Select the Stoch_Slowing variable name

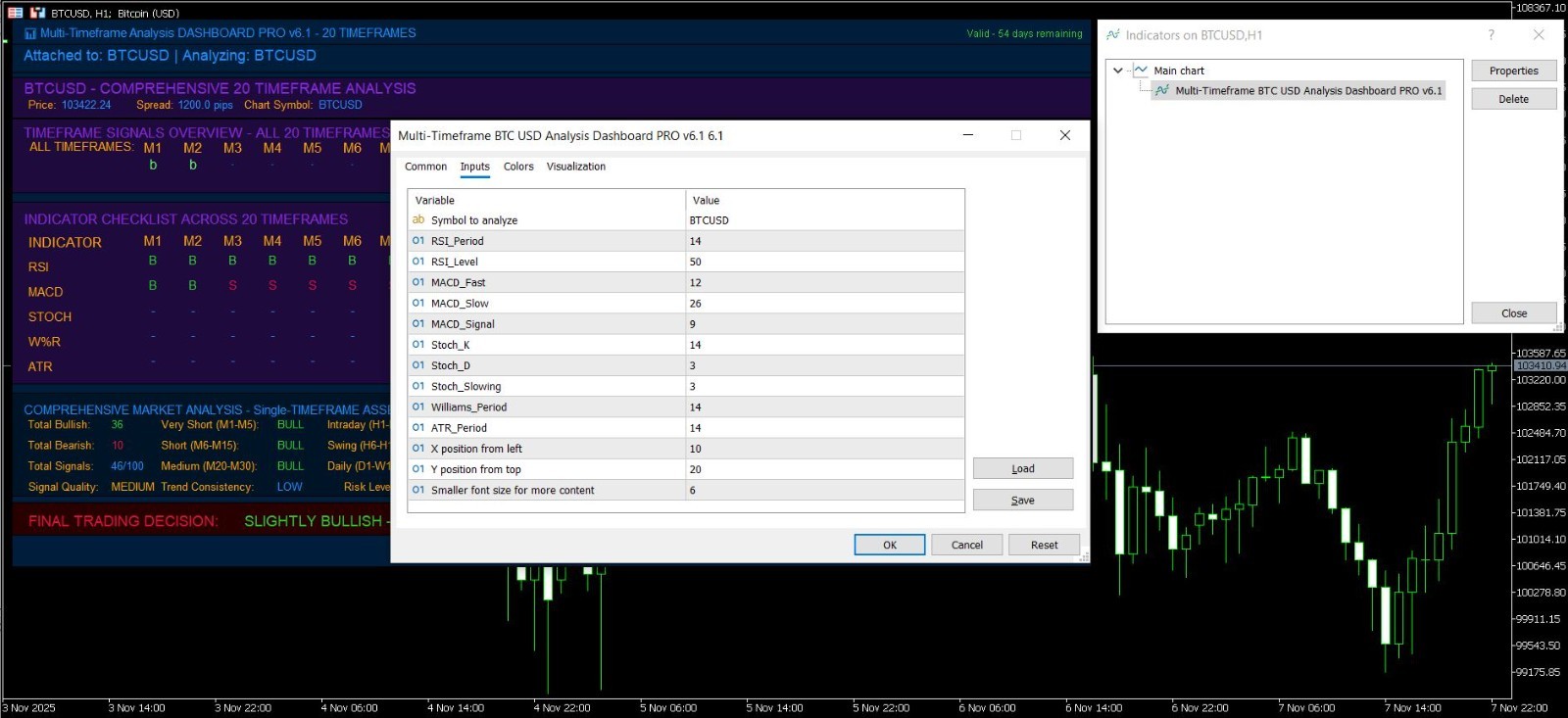pos(465,387)
